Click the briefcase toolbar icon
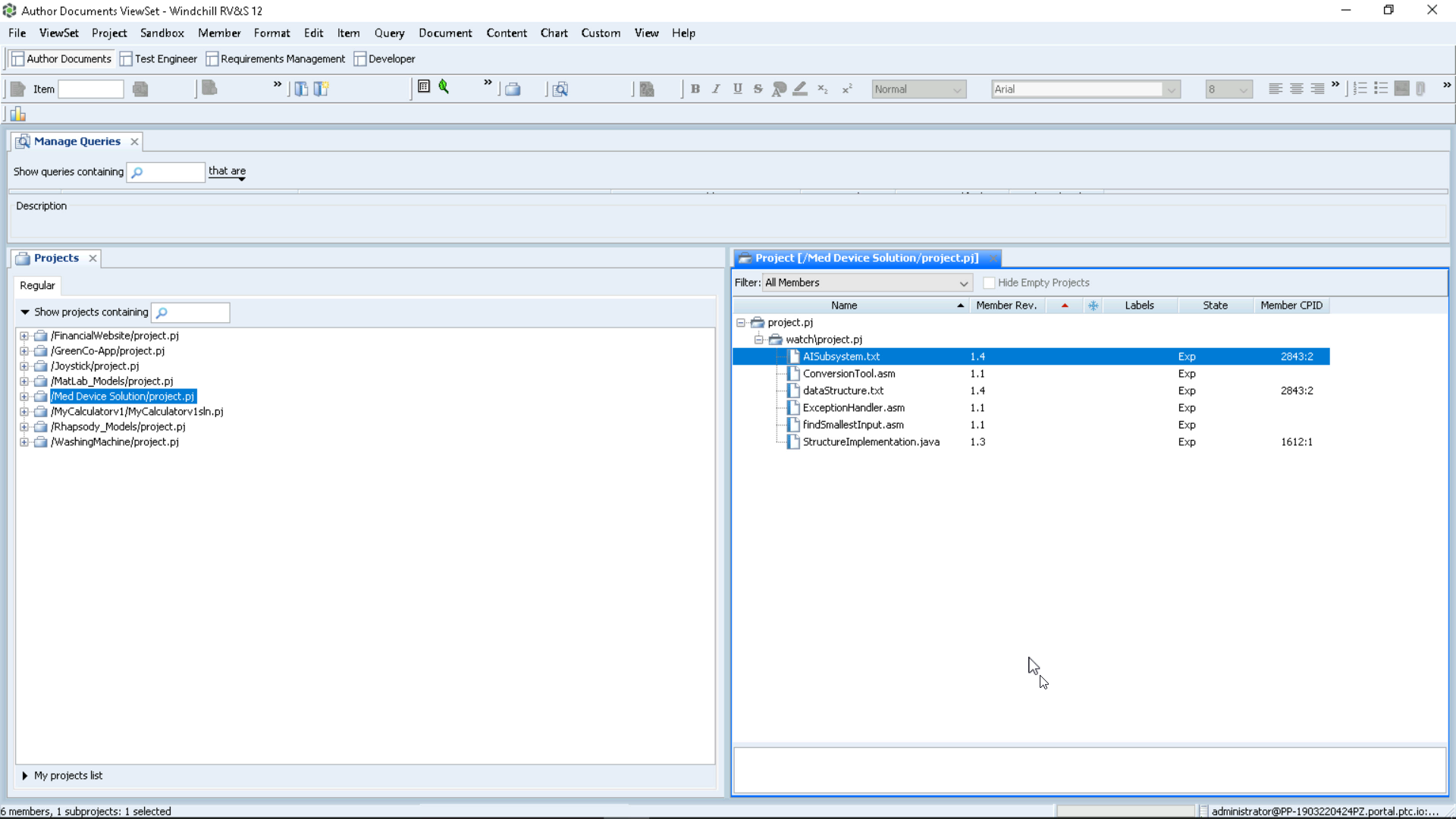The image size is (1456, 819). [513, 89]
